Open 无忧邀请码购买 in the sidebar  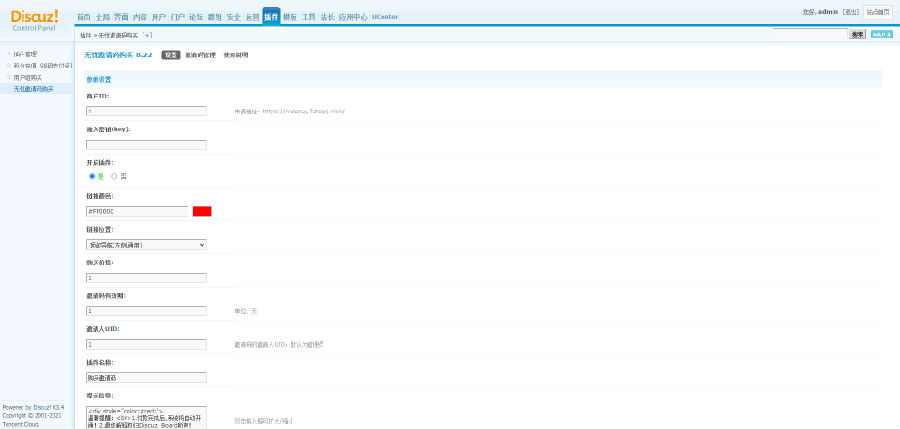33,89
